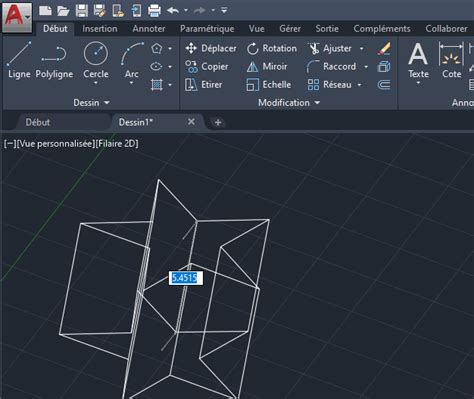Close the Dessin1* drawing tab
This screenshot has height=399, width=474.
point(191,122)
